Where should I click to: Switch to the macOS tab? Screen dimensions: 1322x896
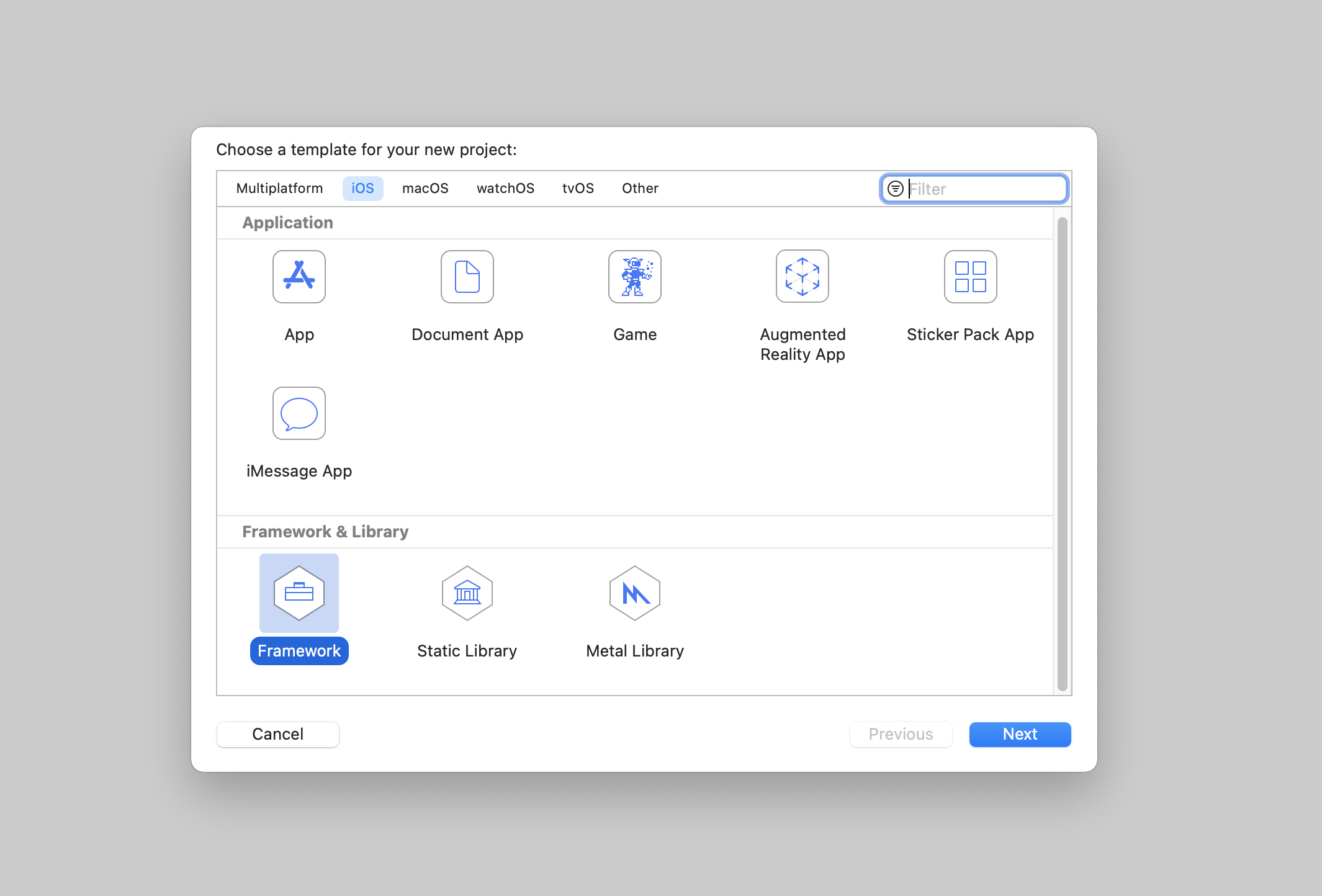click(x=425, y=189)
